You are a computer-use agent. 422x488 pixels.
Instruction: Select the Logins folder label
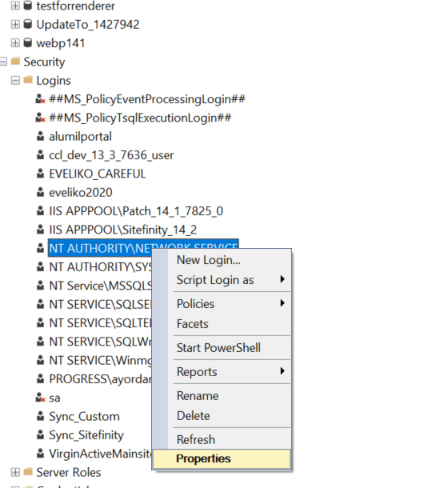tap(53, 81)
